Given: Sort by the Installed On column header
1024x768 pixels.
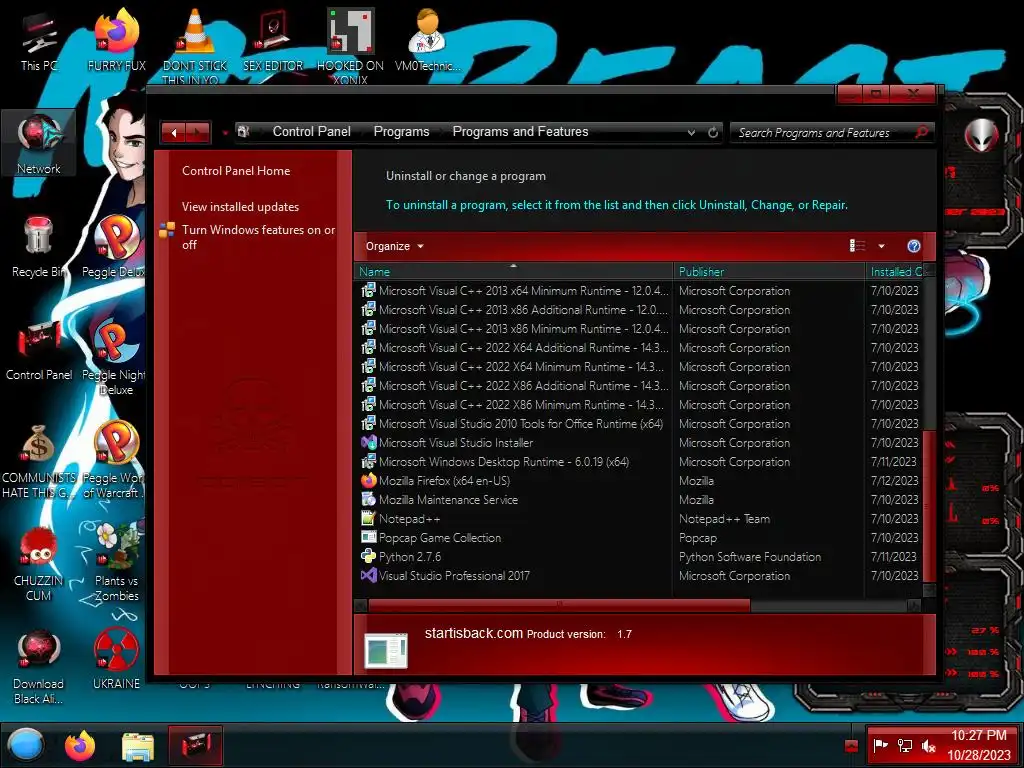Looking at the screenshot, I should click(x=896, y=271).
